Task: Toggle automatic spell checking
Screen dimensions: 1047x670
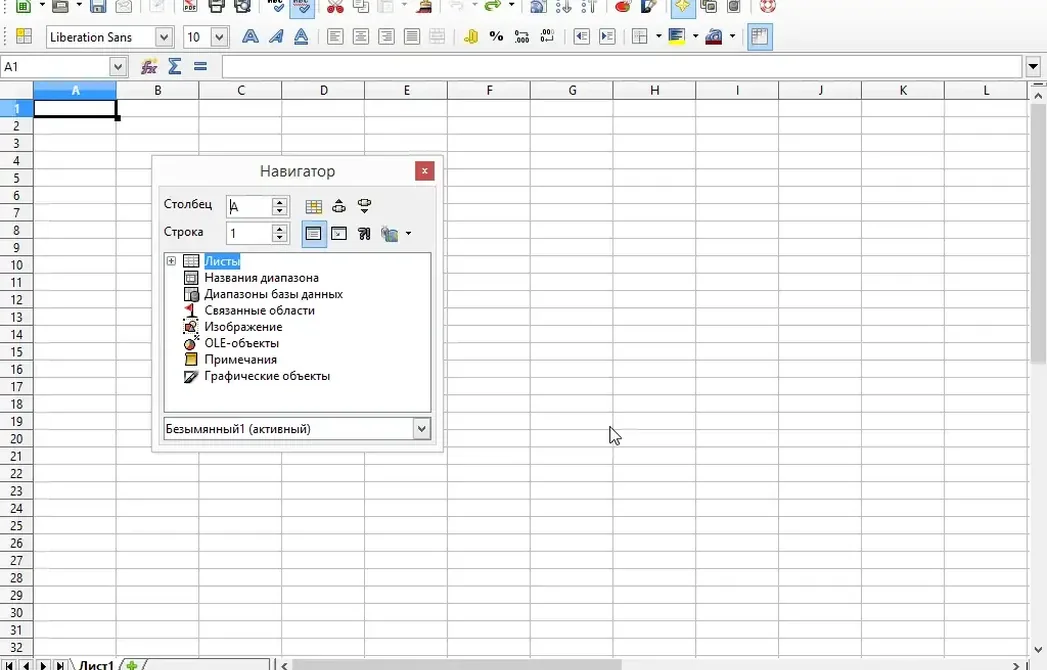Action: point(302,7)
